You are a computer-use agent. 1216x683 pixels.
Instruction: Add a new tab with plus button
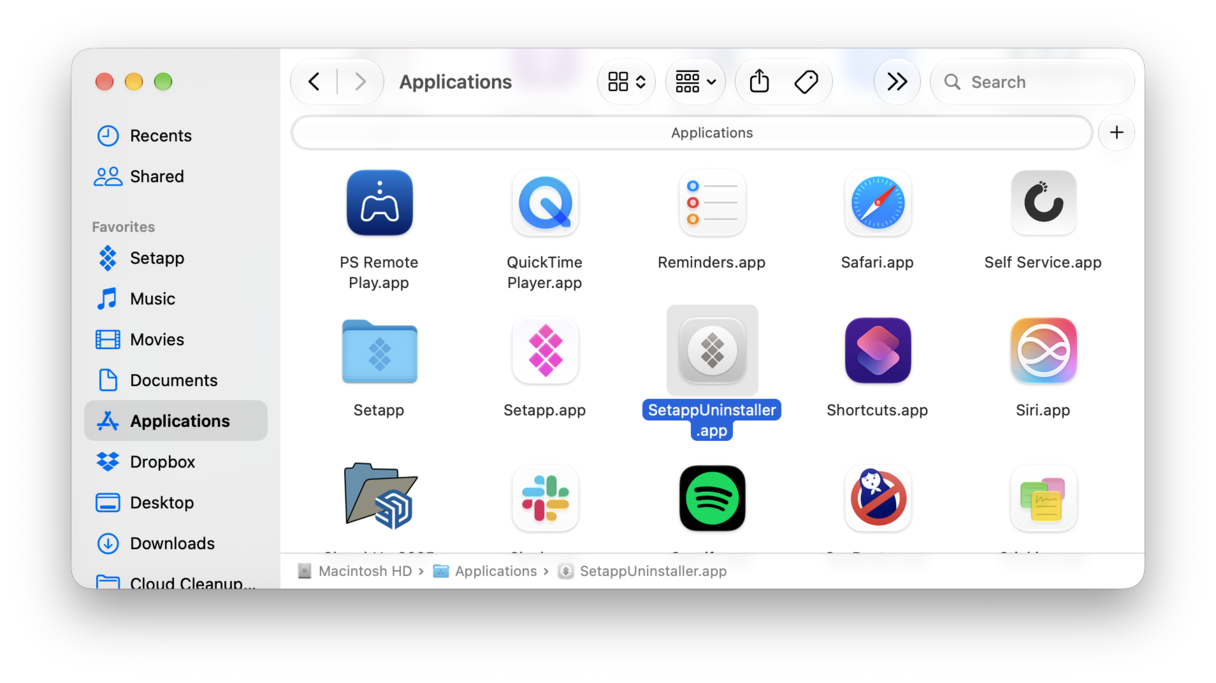point(1116,133)
